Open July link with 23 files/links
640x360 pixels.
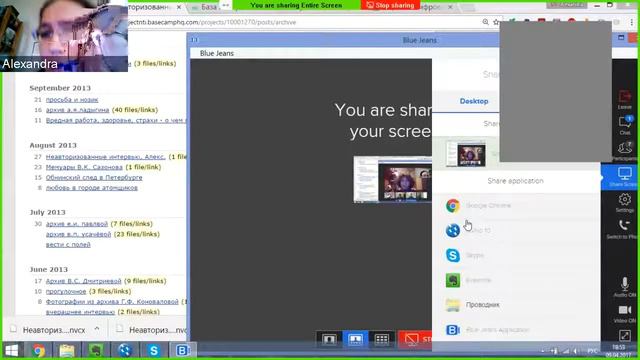point(78,234)
